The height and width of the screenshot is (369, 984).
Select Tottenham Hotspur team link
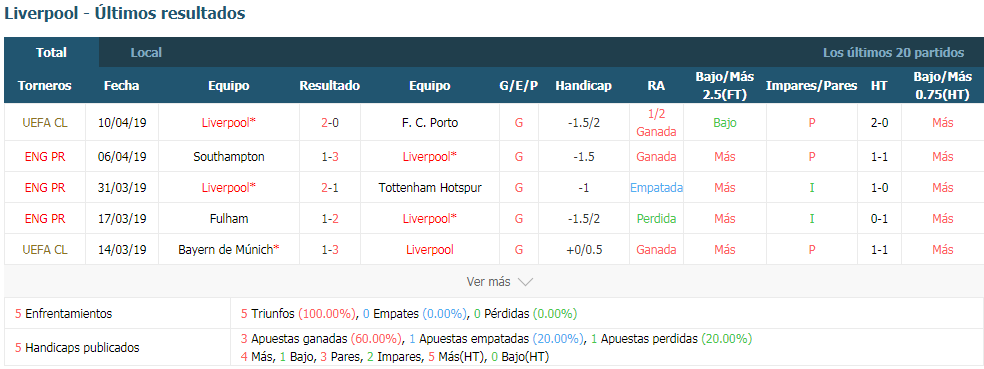point(430,188)
